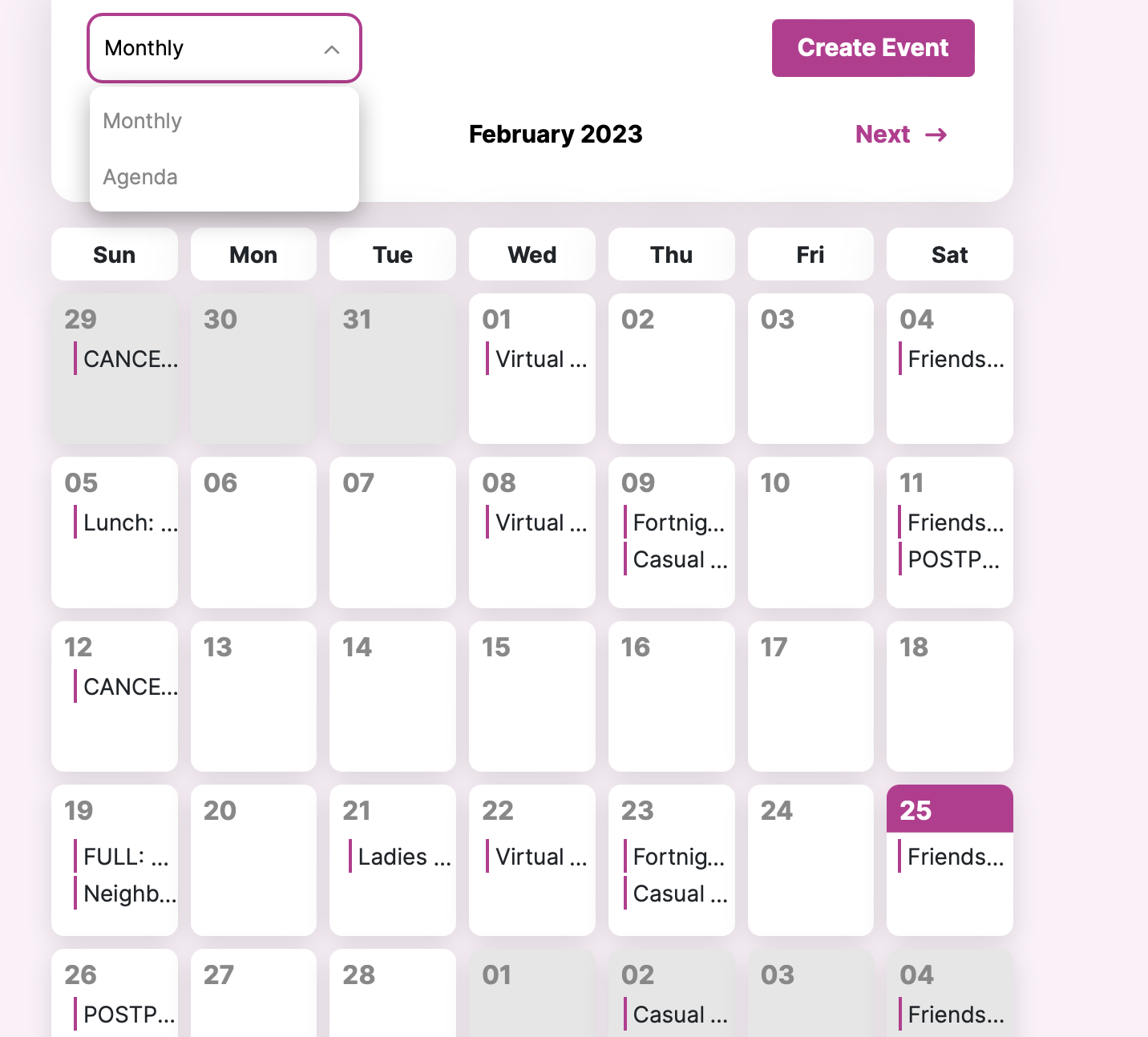
Task: Open Virtual event on February 01
Action: coord(540,359)
